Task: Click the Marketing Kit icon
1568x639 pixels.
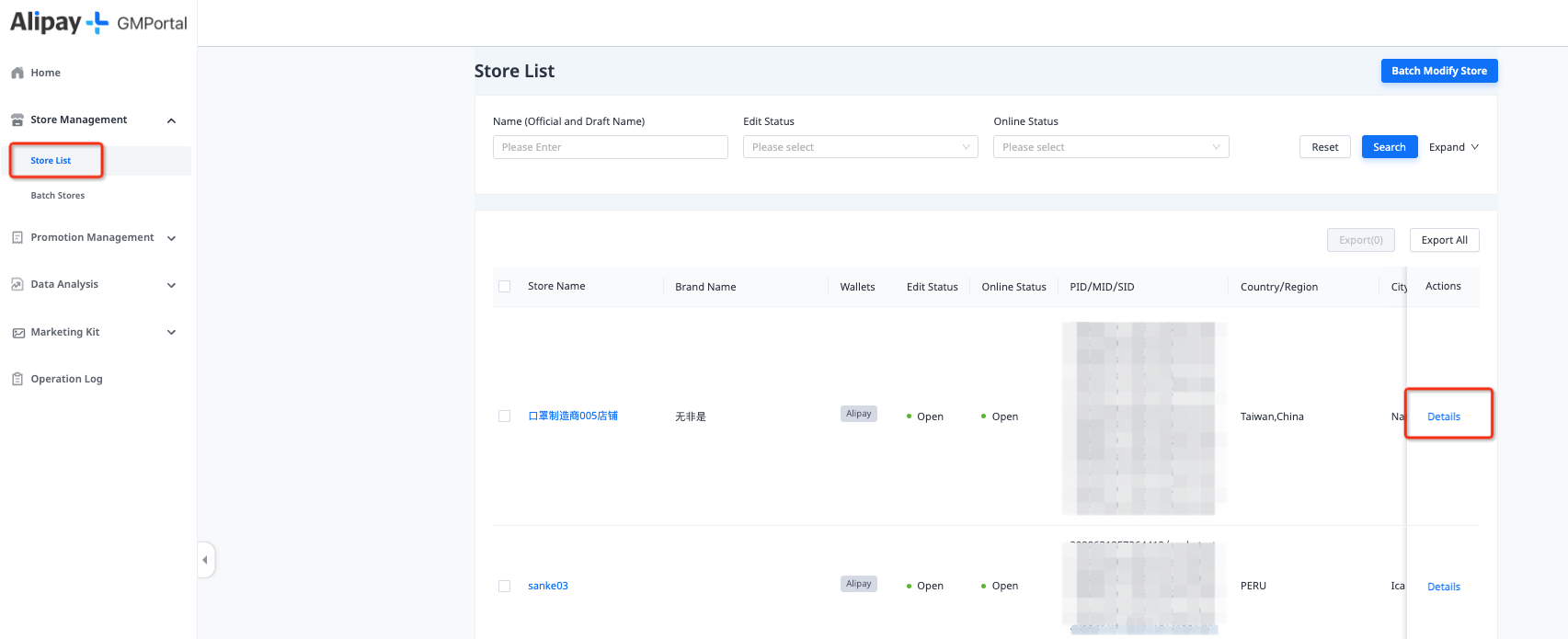Action: coord(17,333)
